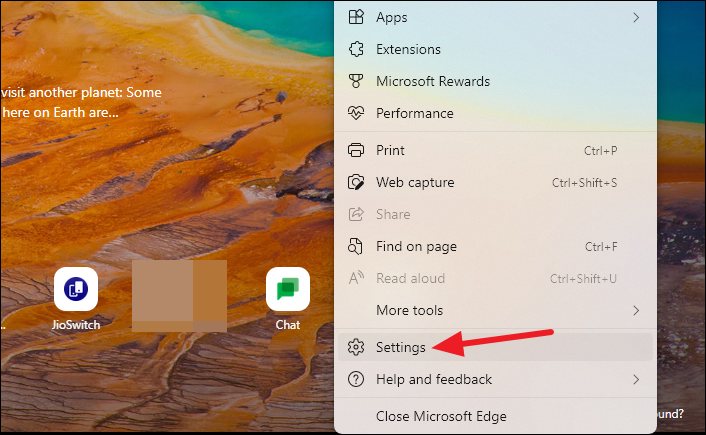Open the Extensions menu entry
Viewport: 706px width, 435px height.
coord(495,49)
